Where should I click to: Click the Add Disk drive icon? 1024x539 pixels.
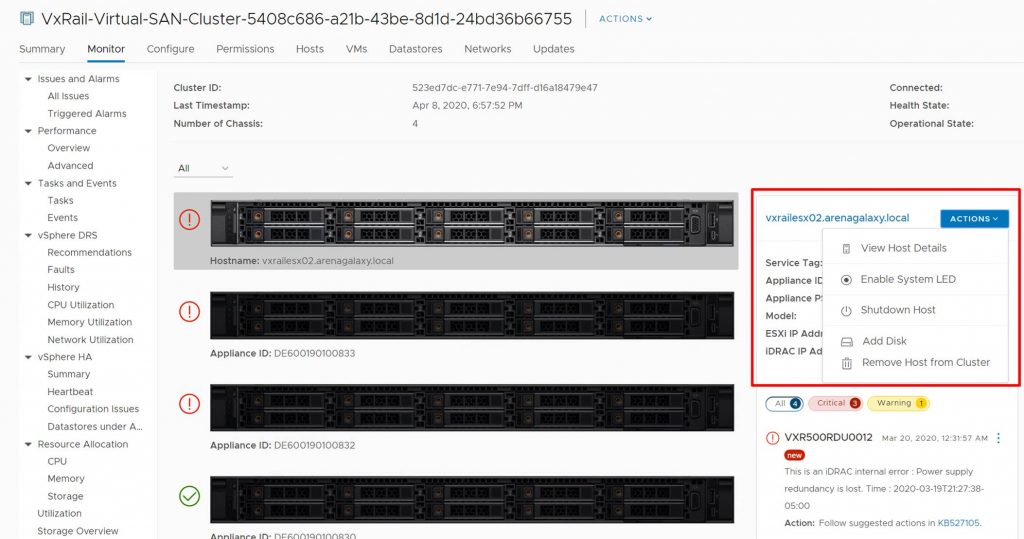tap(846, 342)
